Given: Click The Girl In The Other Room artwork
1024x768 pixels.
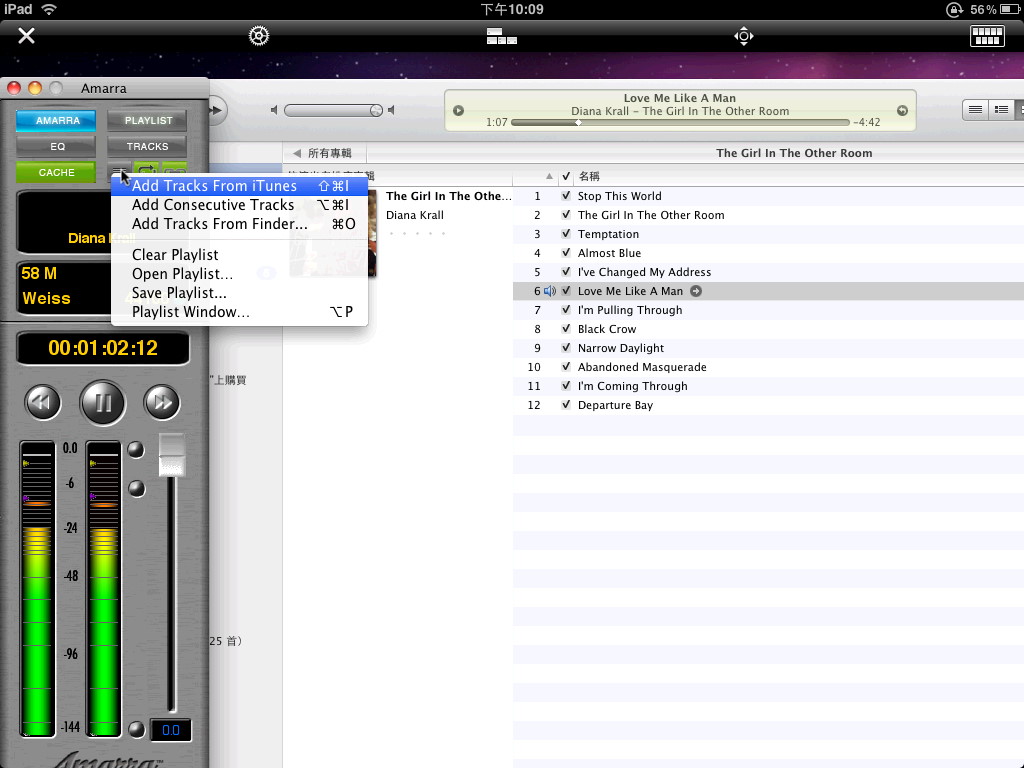Looking at the screenshot, I should 333,233.
